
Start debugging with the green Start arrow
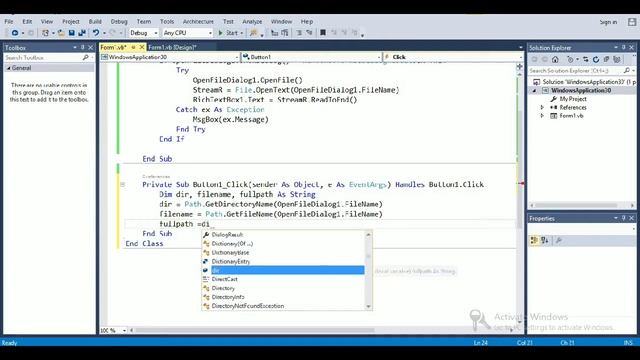click(x=220, y=33)
